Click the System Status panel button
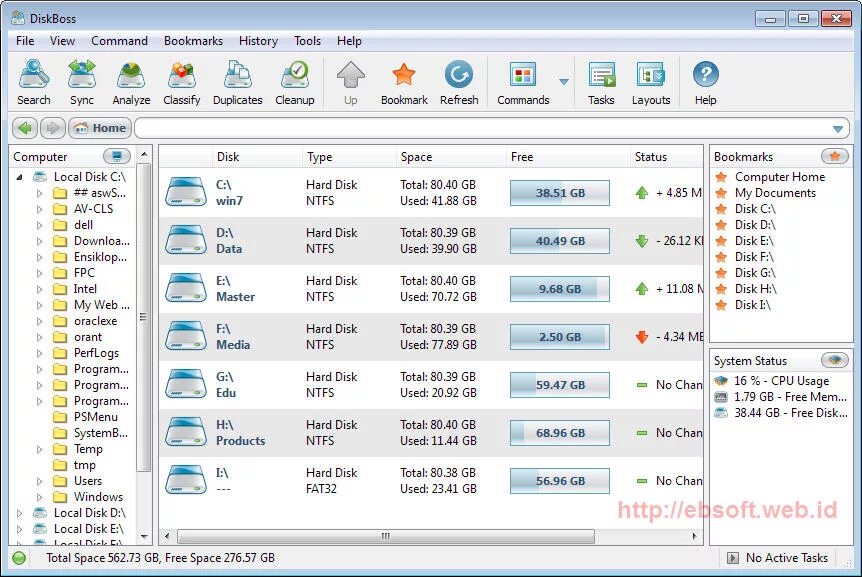The width and height of the screenshot is (862, 577). (x=835, y=360)
